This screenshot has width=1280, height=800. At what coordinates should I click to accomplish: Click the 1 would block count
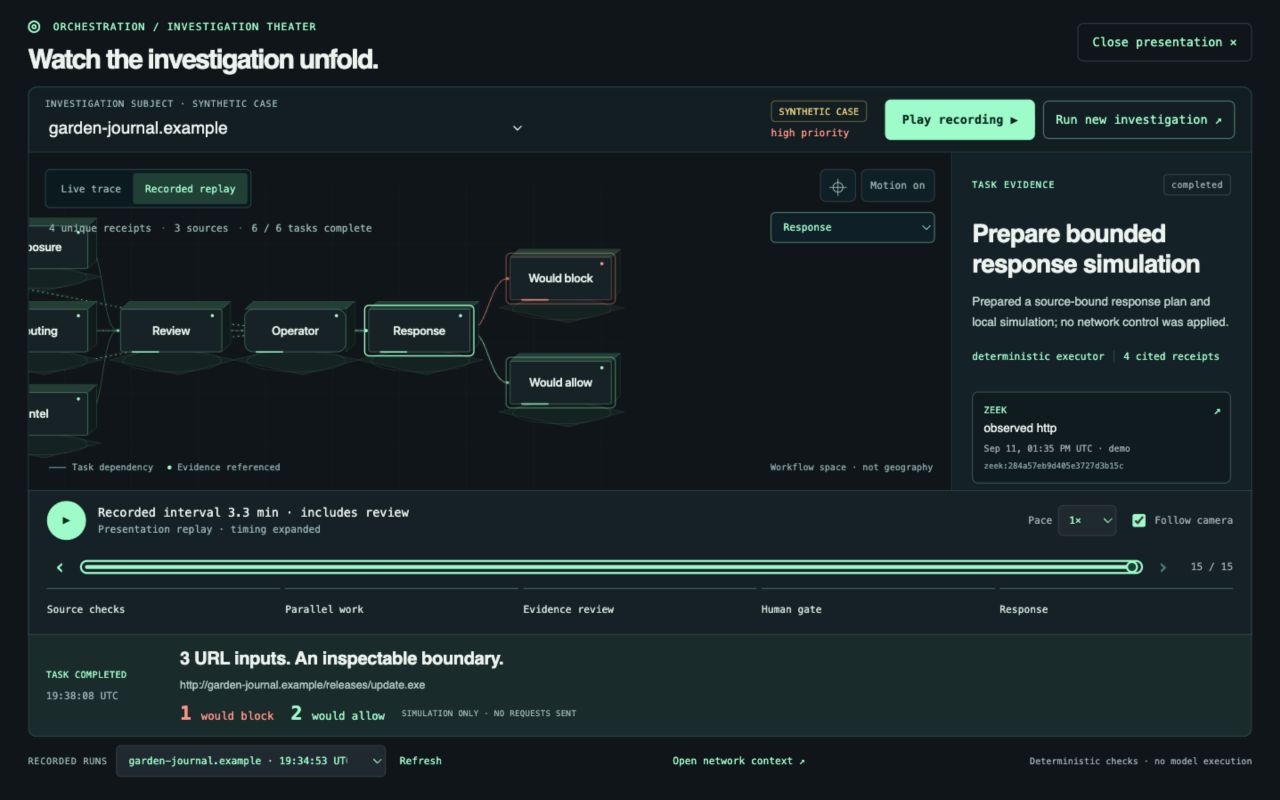(227, 714)
